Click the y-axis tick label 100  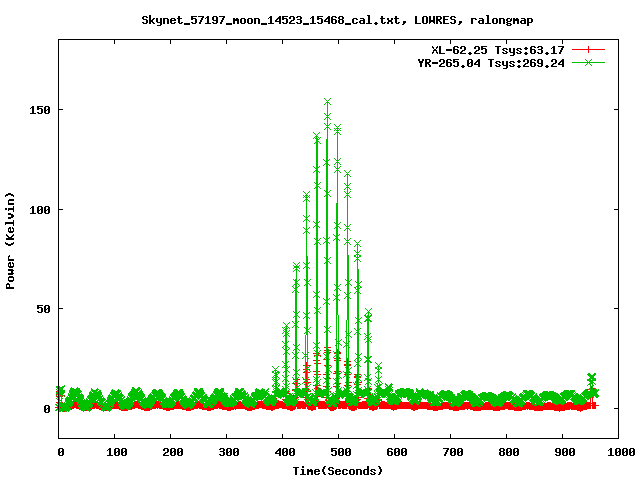tap(40, 210)
